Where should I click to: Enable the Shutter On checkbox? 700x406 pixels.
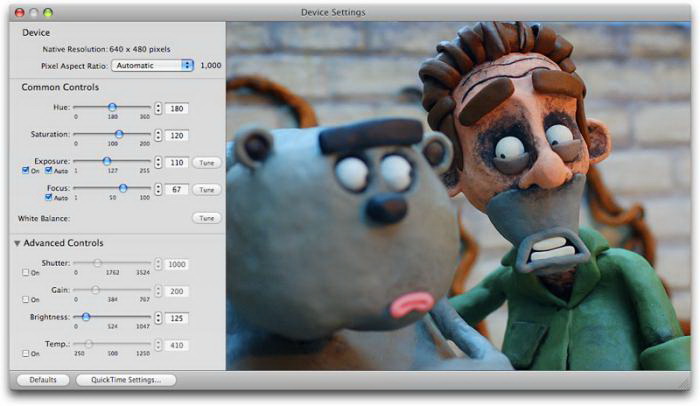click(25, 273)
